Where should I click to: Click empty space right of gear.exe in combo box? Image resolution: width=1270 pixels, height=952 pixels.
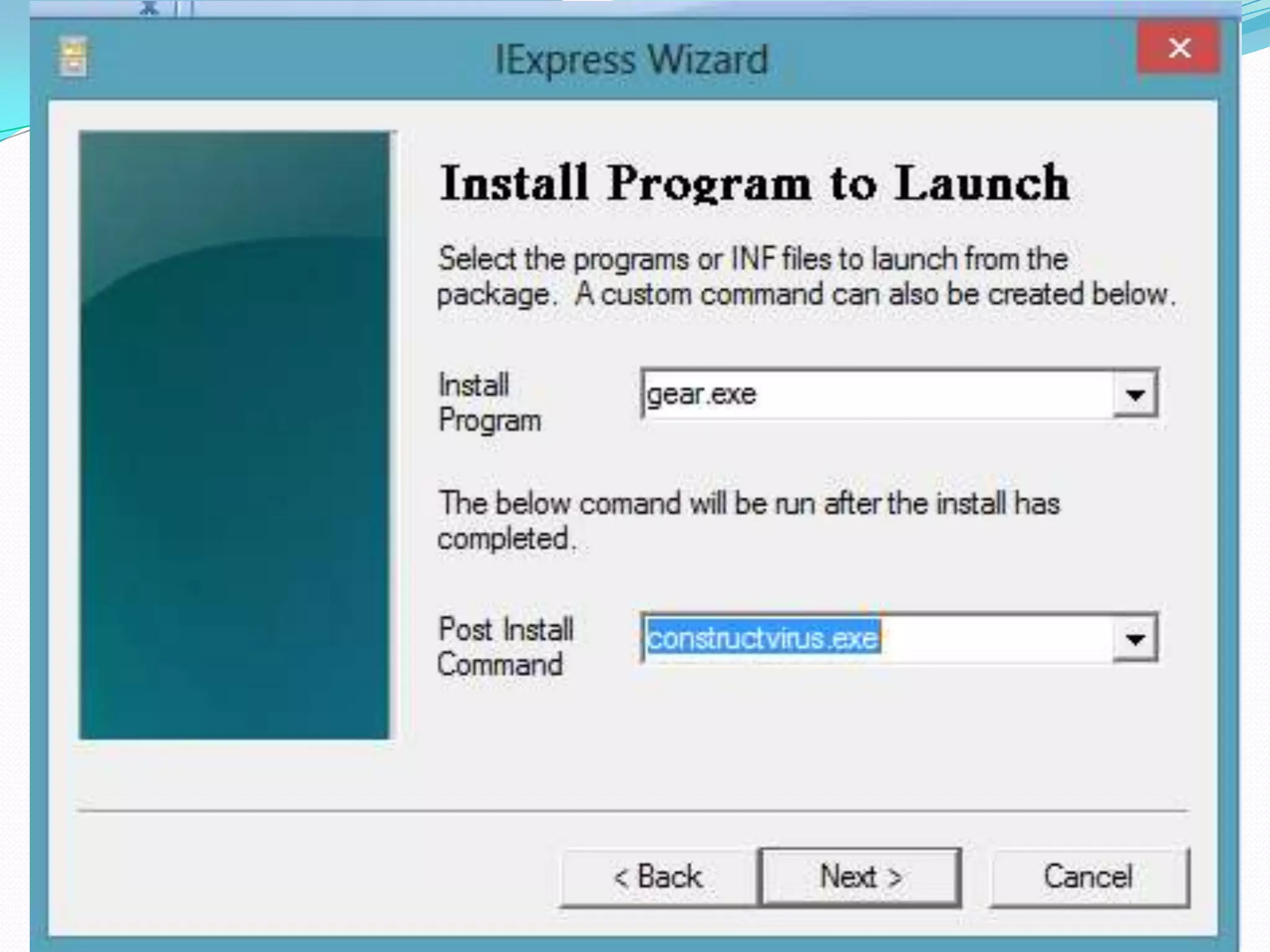935,394
